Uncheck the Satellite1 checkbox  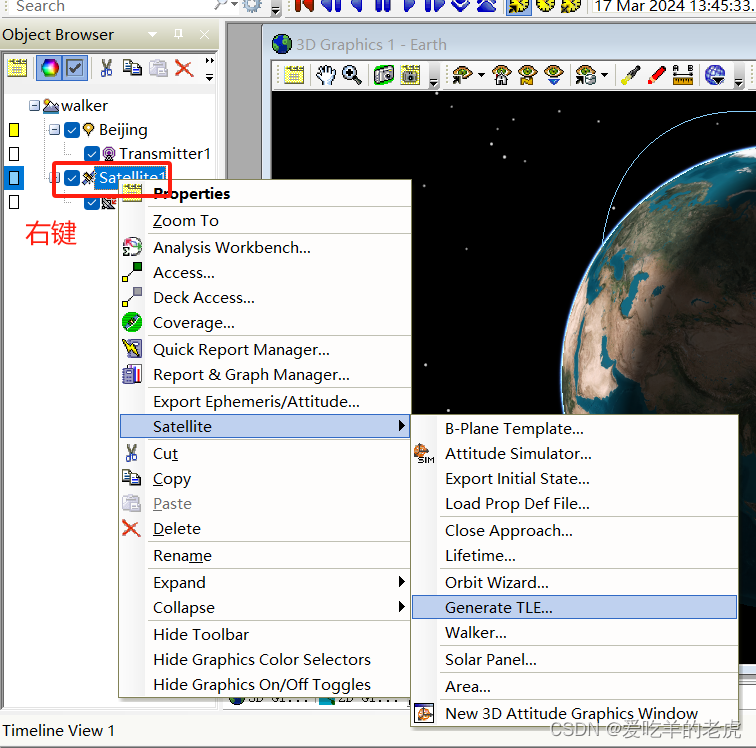point(72,178)
